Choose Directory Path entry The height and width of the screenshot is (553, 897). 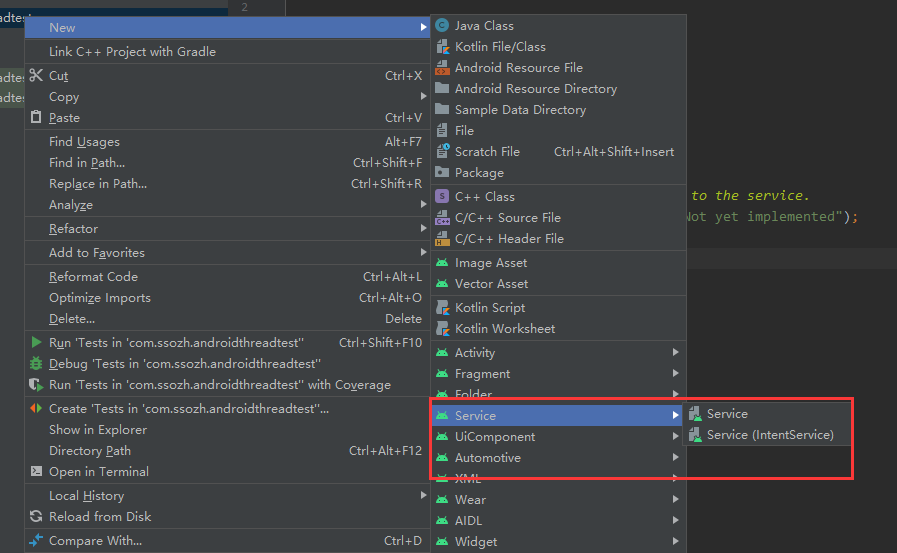click(x=227, y=451)
